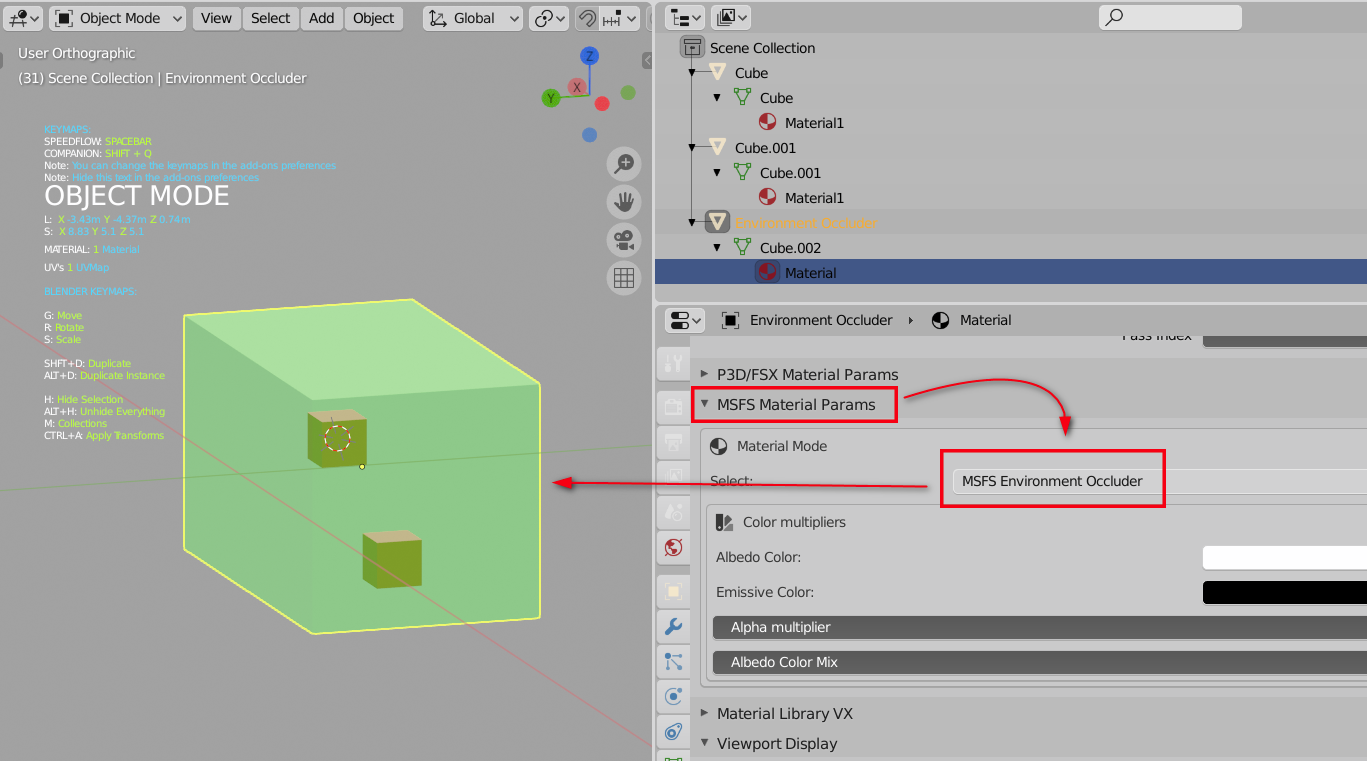Open the Render properties tab

click(x=674, y=407)
